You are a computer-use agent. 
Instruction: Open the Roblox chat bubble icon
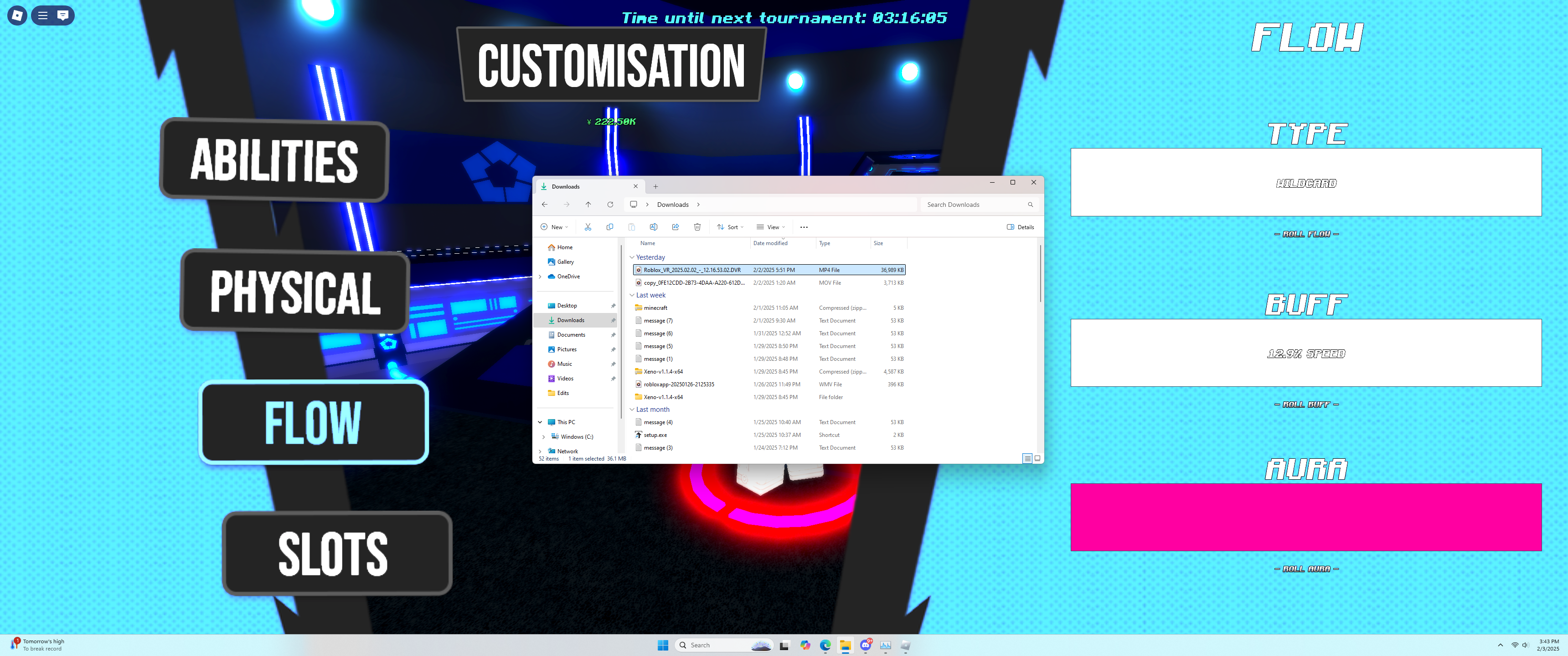pos(63,15)
